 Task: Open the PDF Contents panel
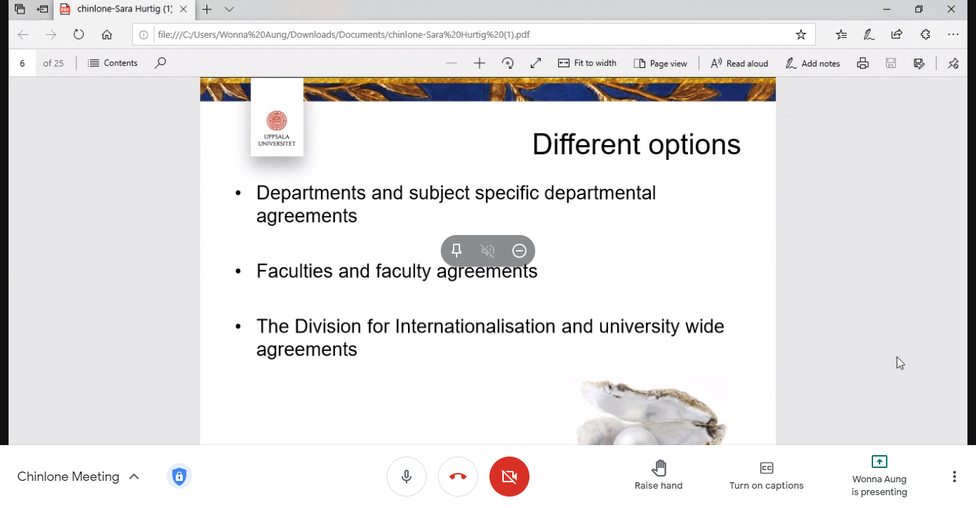click(x=113, y=63)
